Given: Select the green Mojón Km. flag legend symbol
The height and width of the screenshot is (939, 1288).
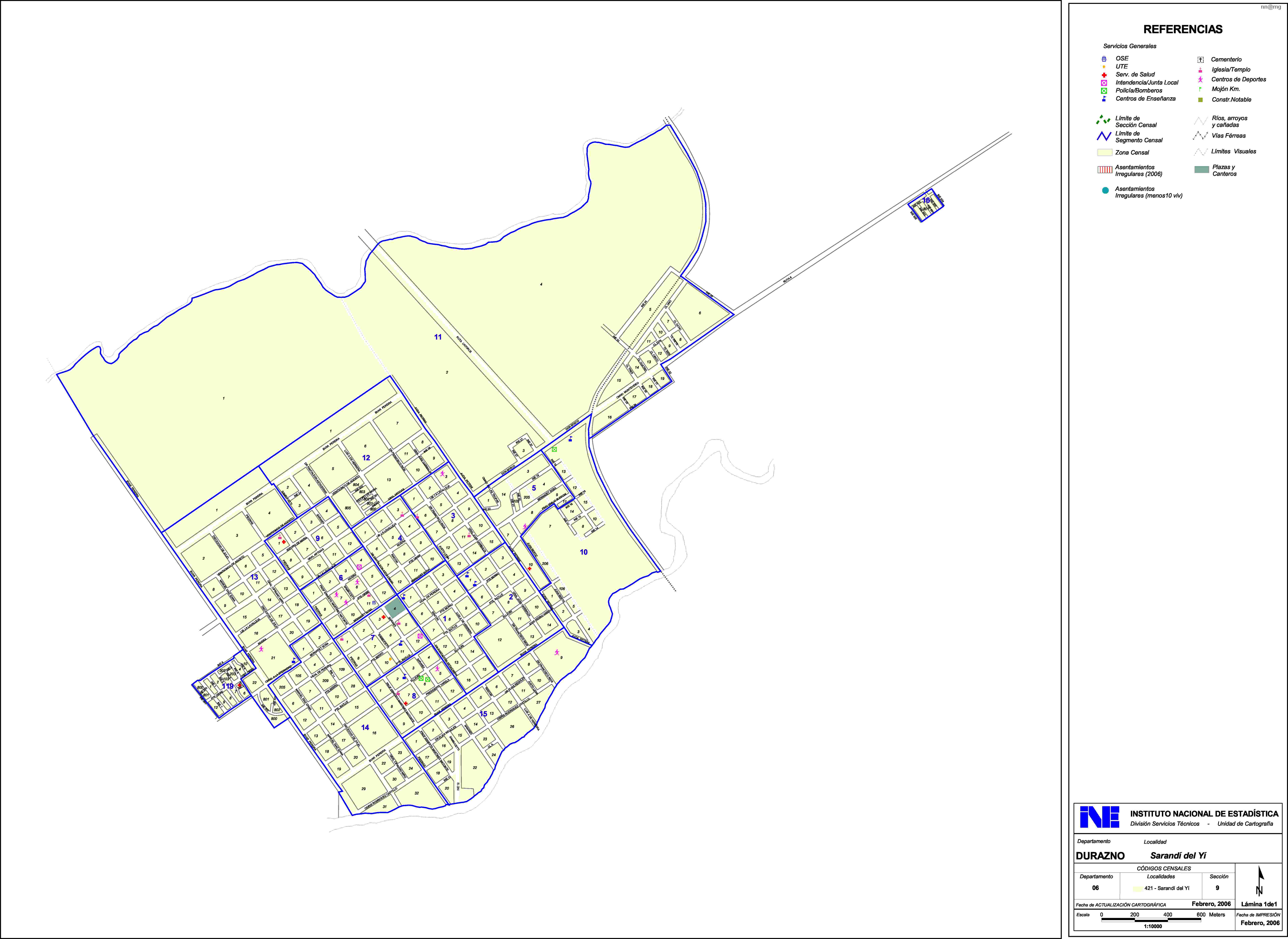Looking at the screenshot, I should (1201, 89).
